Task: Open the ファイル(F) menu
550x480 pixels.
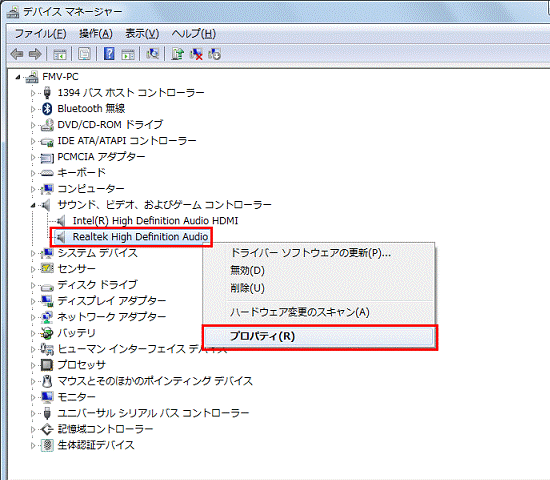Action: coord(40,34)
